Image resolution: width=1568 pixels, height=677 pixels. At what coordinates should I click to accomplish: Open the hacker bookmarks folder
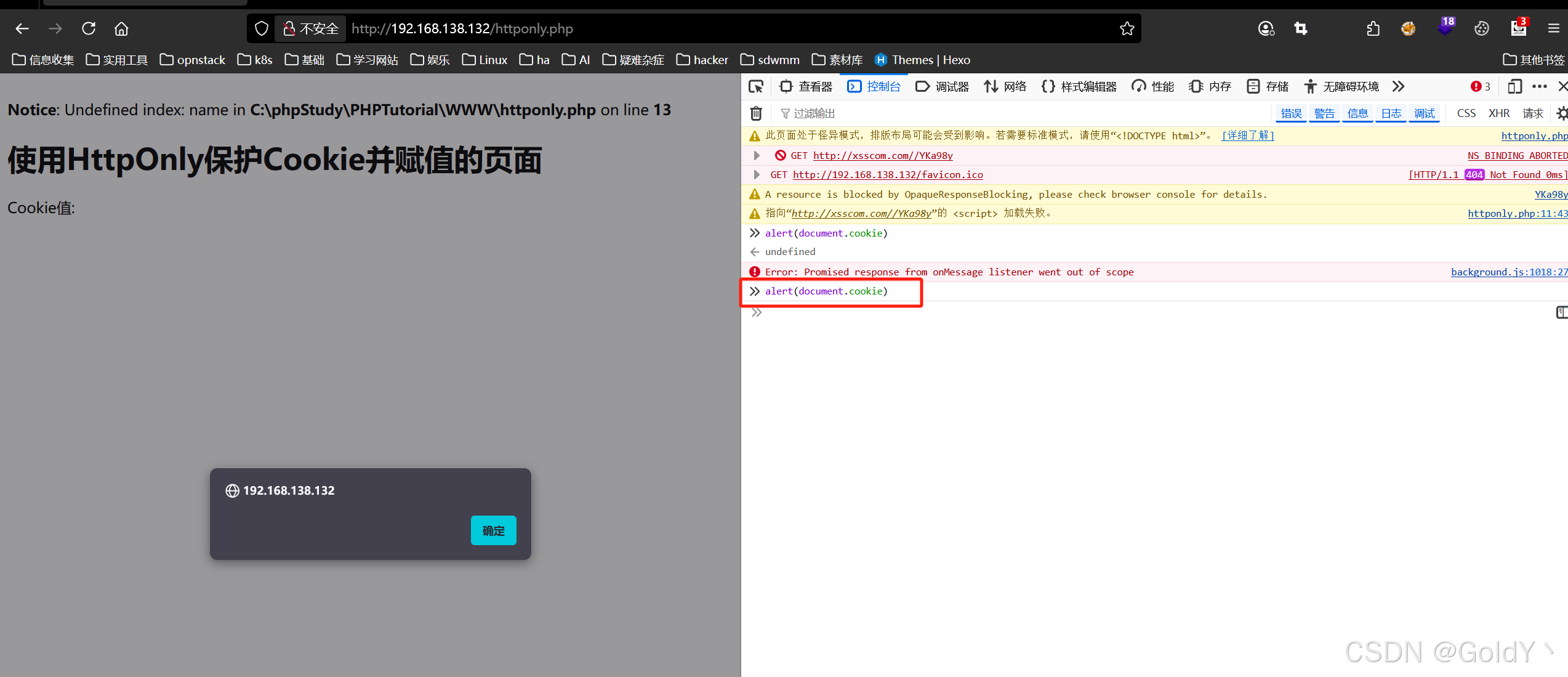tap(702, 60)
